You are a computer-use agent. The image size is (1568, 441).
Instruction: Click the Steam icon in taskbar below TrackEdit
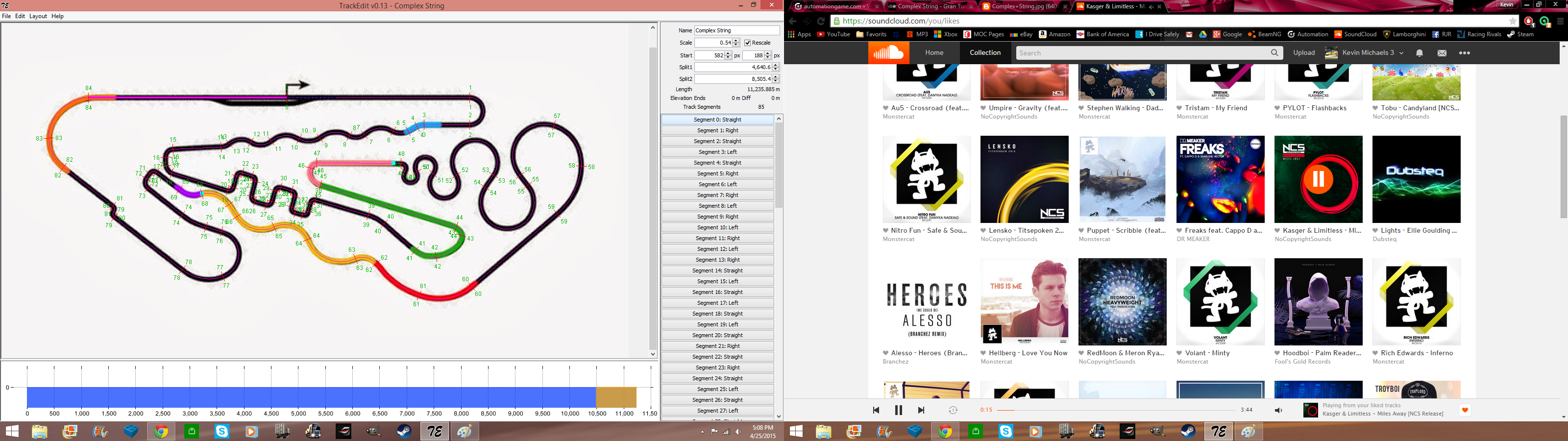[404, 432]
